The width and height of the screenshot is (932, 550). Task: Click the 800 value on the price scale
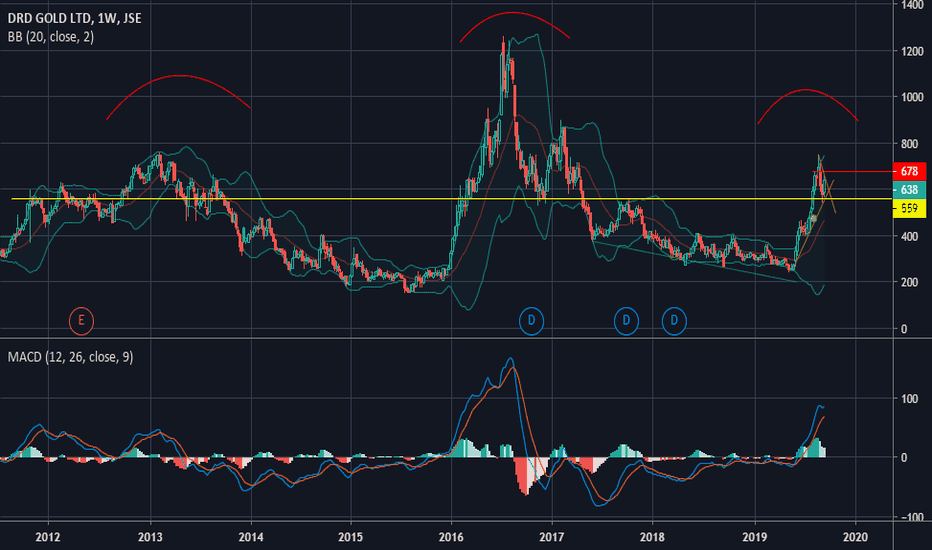909,144
